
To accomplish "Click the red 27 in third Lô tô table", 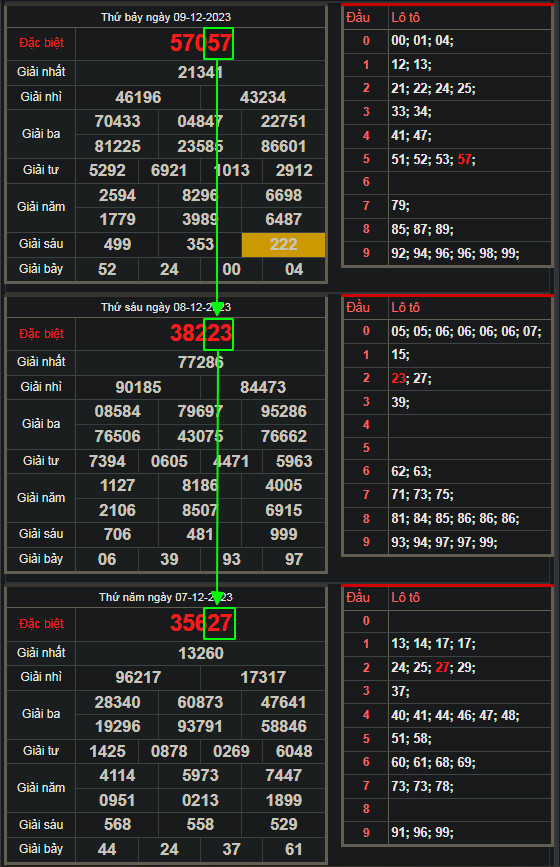I will click(442, 667).
